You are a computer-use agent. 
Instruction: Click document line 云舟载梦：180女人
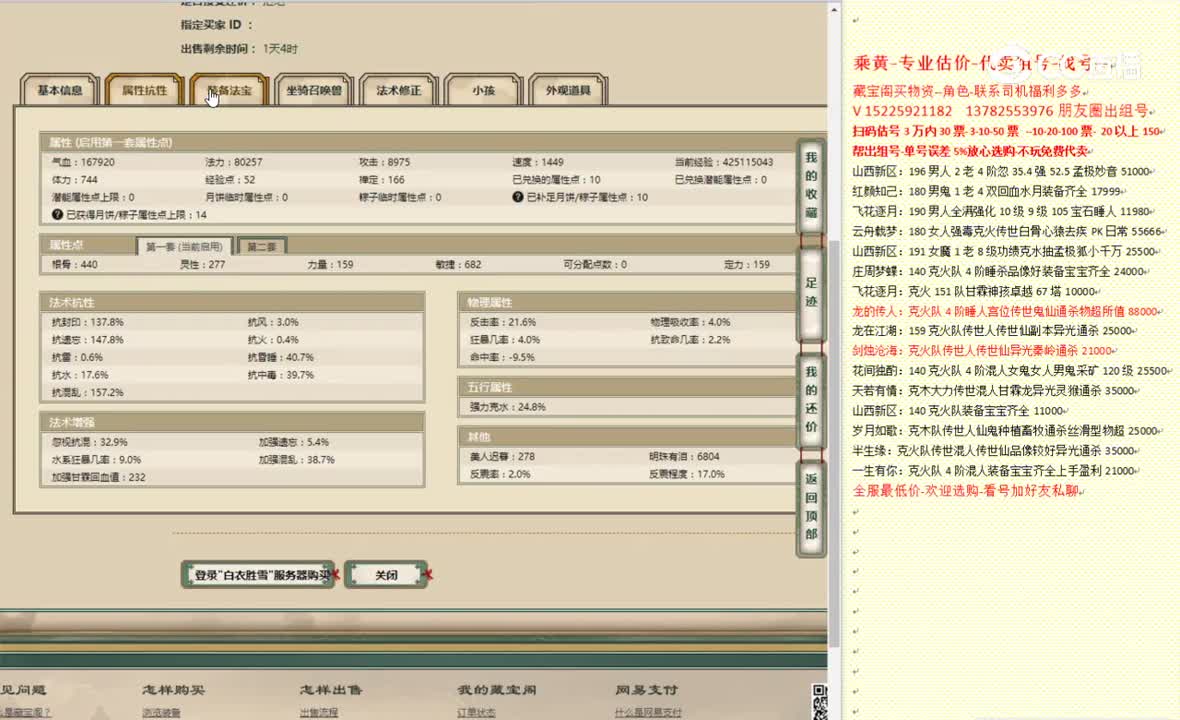(x=1008, y=231)
